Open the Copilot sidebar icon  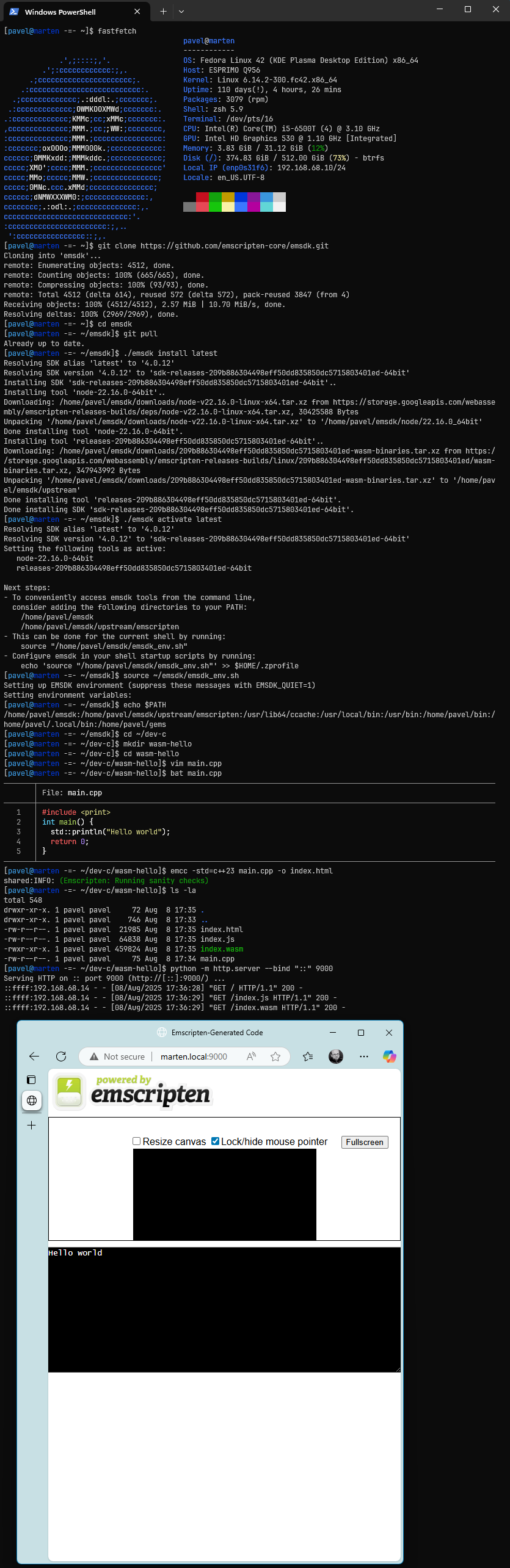(390, 1057)
